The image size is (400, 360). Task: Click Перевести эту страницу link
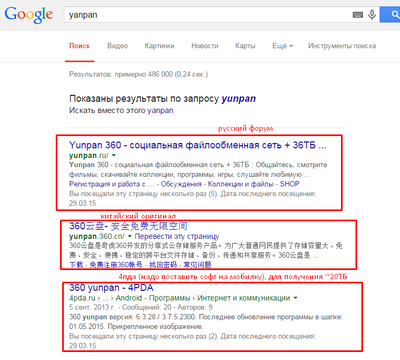point(177,237)
